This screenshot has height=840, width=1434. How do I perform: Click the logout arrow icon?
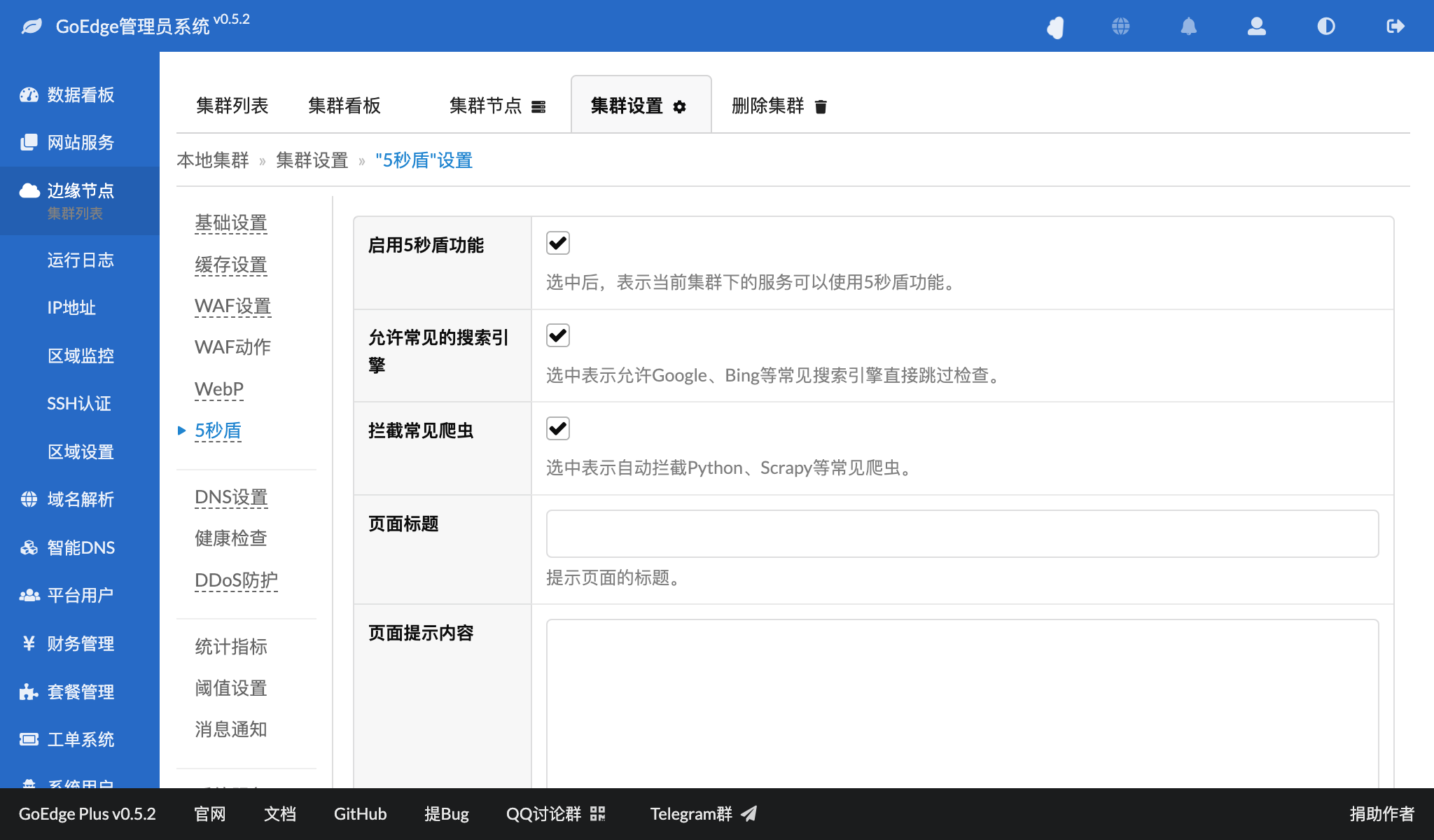coord(1395,27)
